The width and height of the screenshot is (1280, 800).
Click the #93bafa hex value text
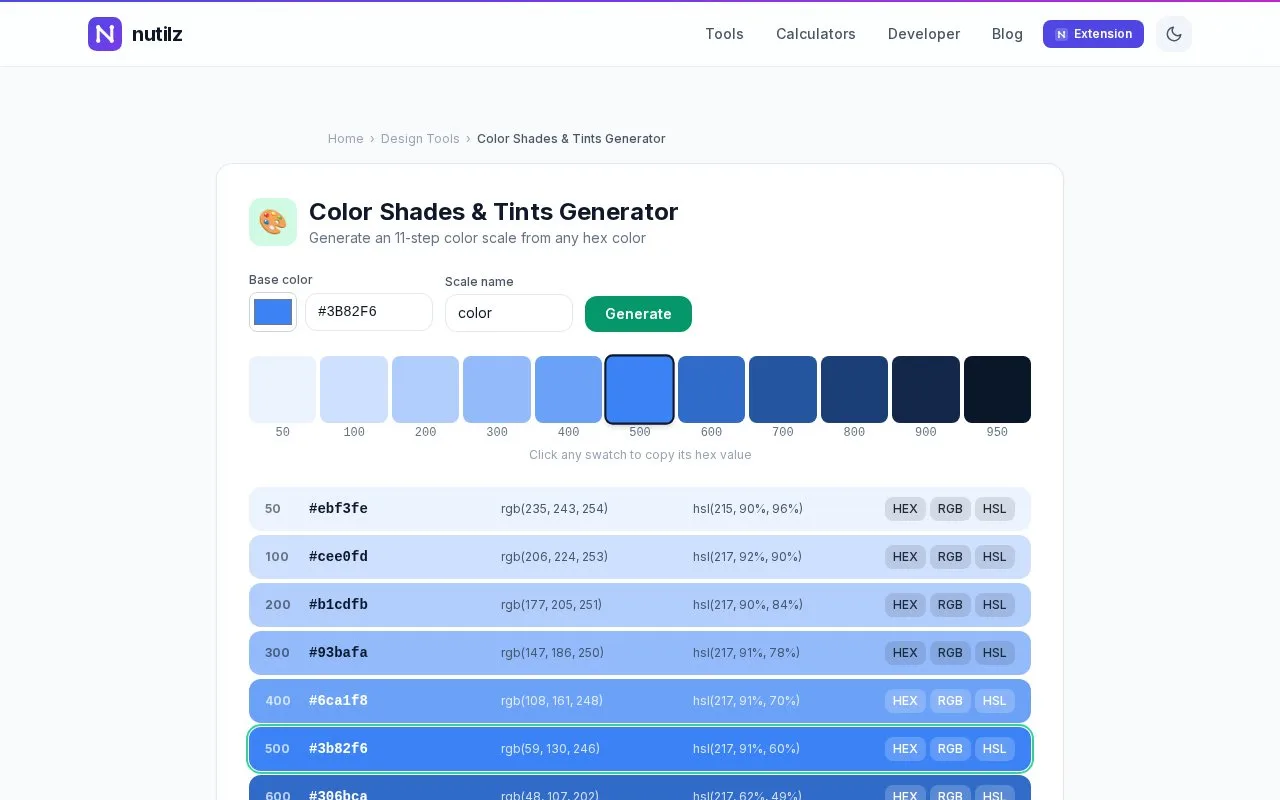pos(338,653)
